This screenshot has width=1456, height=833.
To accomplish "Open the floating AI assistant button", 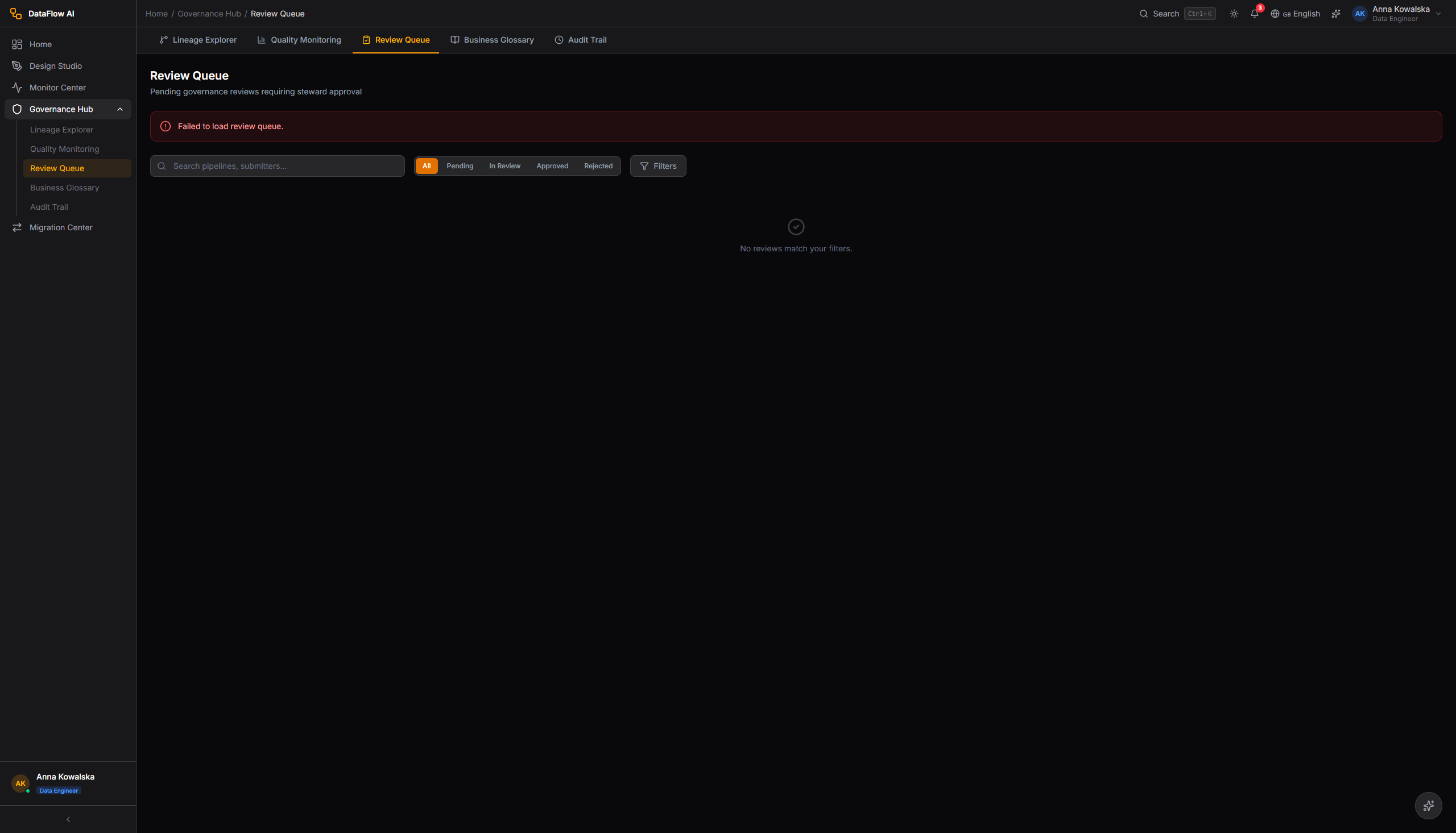I will click(1428, 806).
